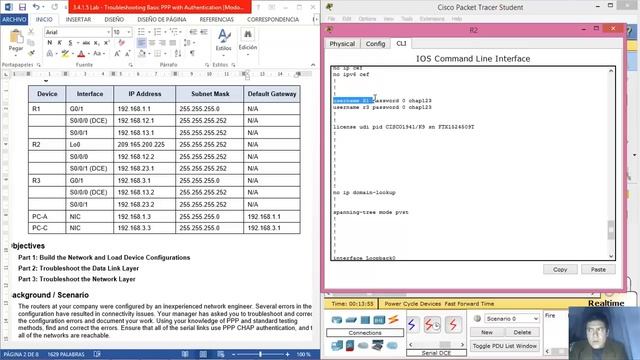Switch to the DISEÑO DE PÁGINA tab
The width and height of the screenshot is (640, 360).
click(162, 19)
